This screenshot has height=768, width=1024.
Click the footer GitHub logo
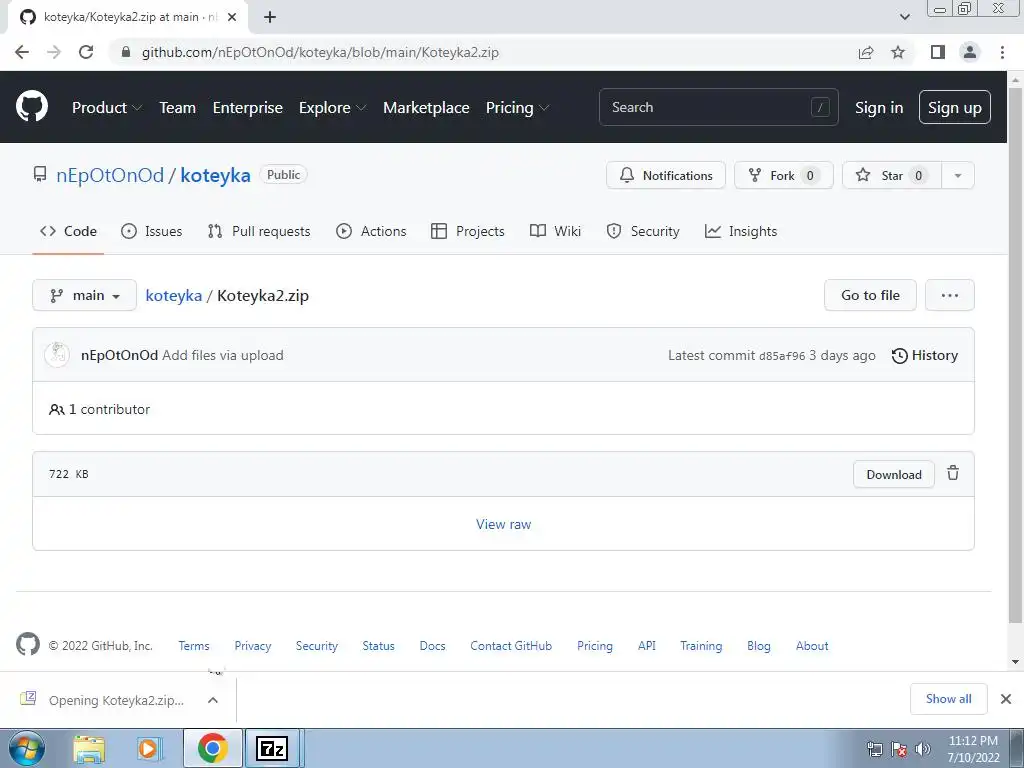click(x=28, y=645)
